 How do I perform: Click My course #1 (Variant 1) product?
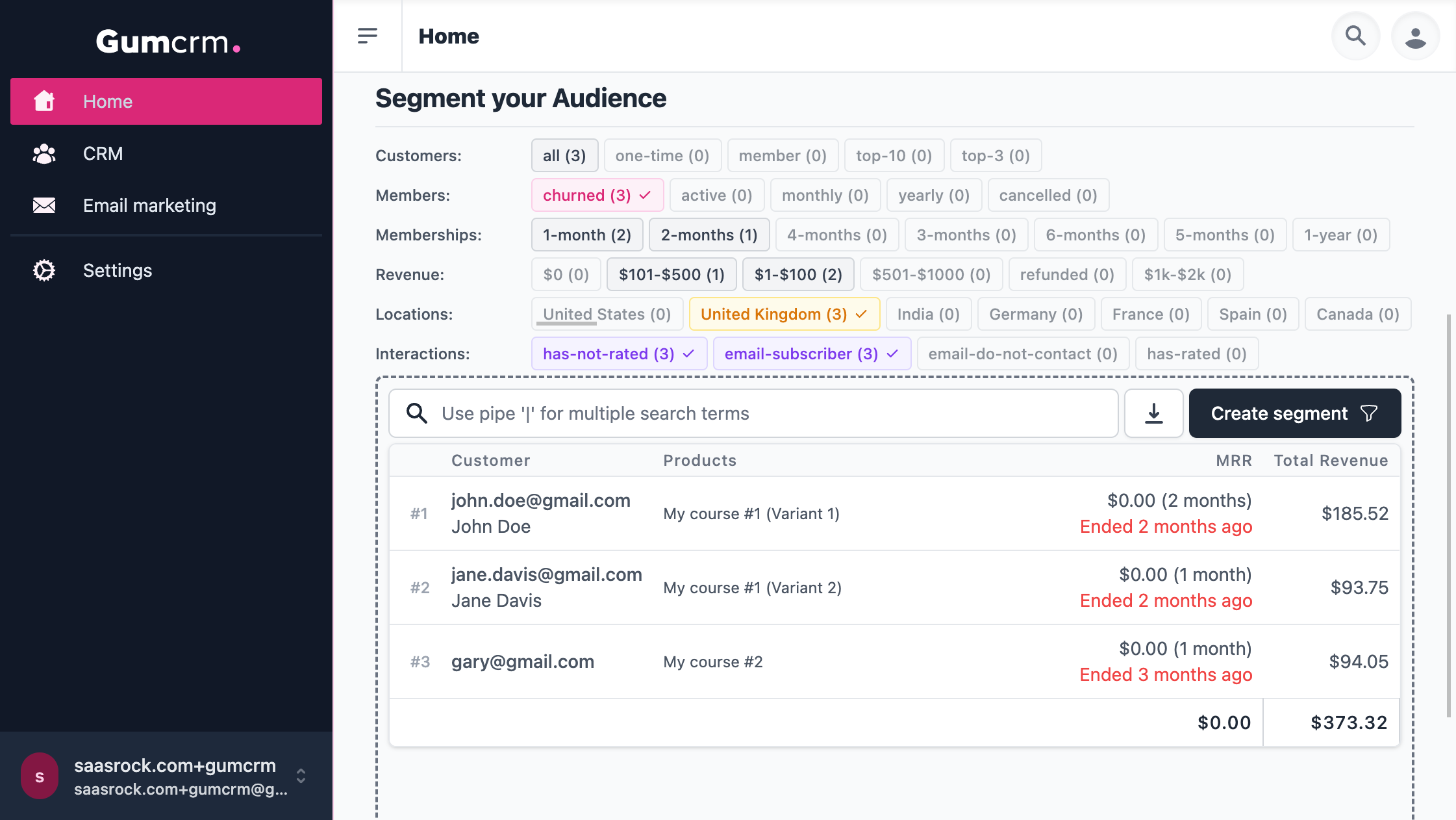coord(751,513)
